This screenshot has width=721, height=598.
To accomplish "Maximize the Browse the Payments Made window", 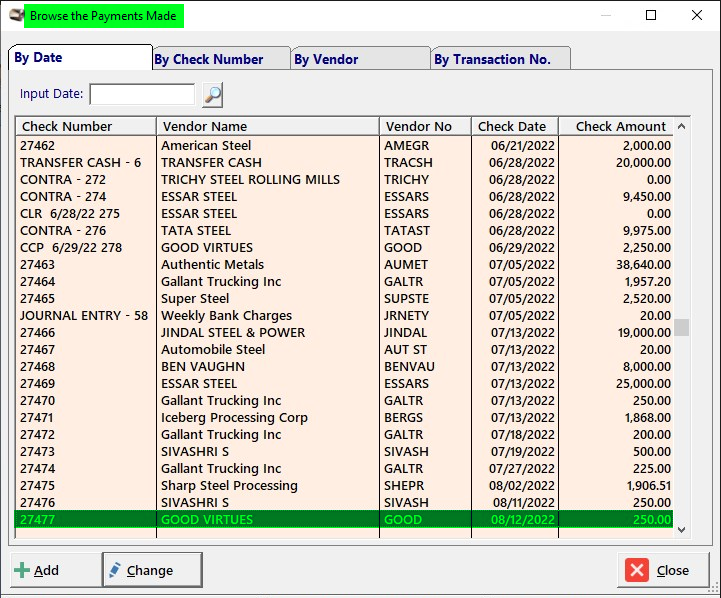I will point(651,15).
